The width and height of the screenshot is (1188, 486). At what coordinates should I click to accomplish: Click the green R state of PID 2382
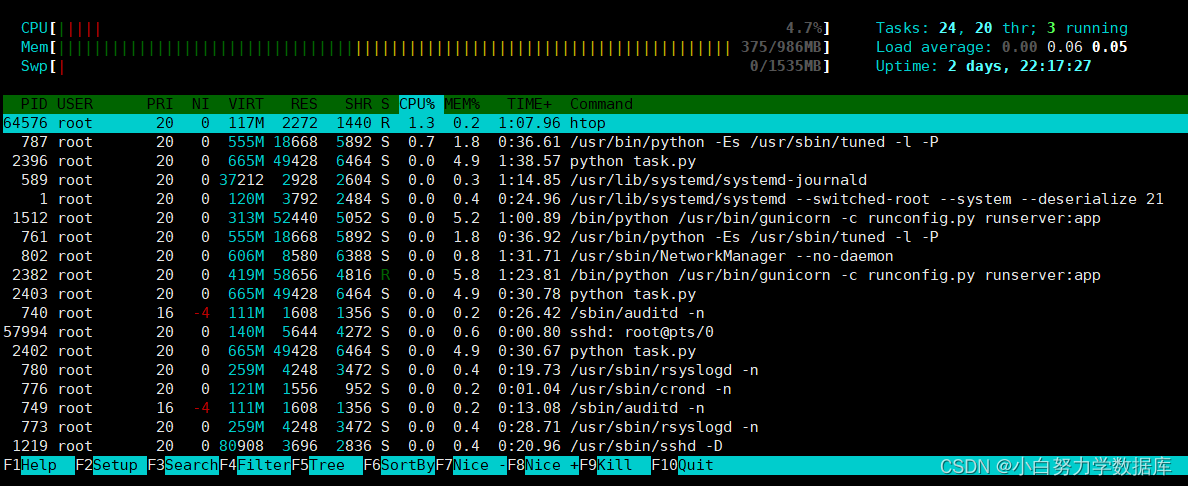click(x=385, y=274)
